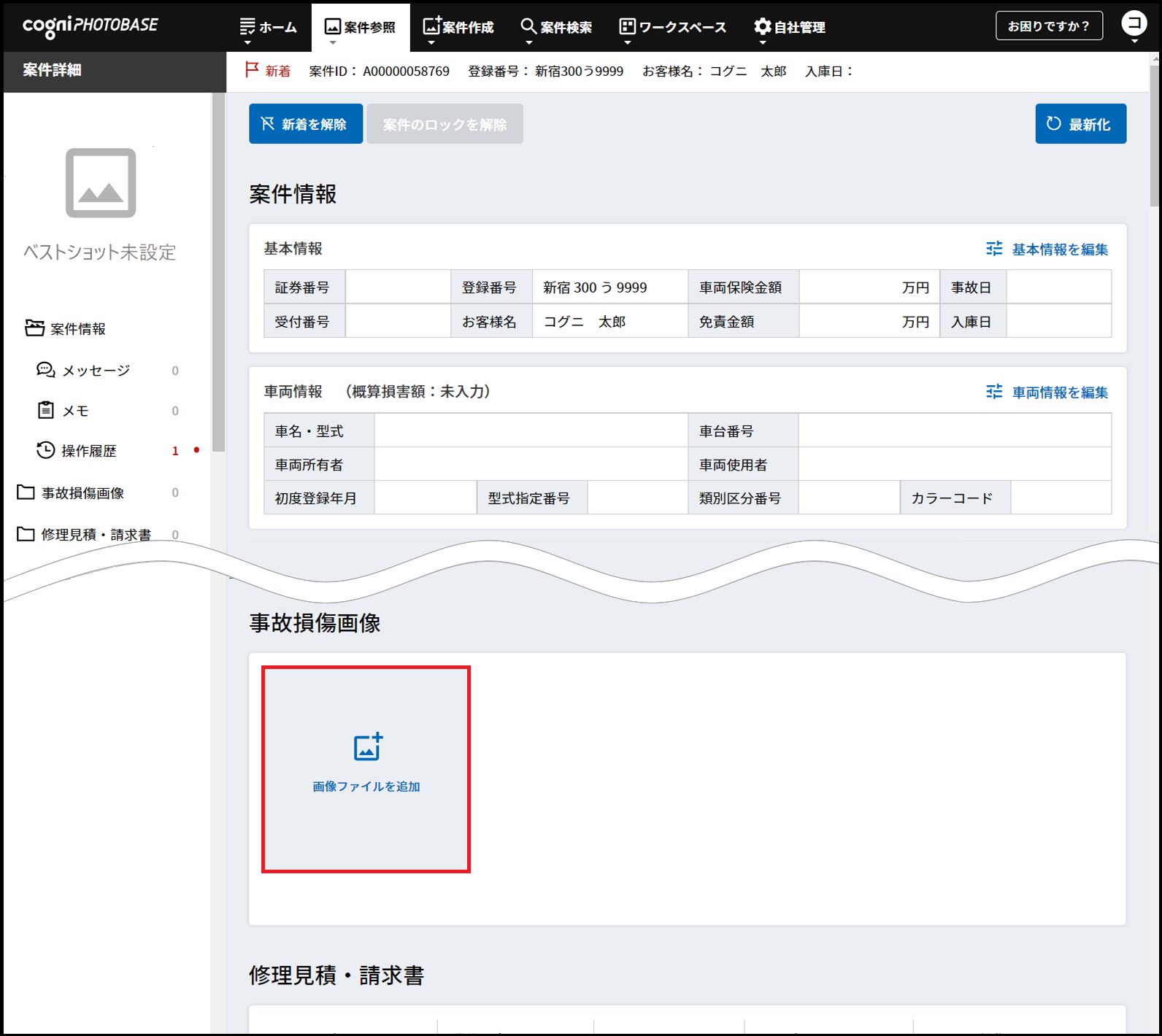Open the 案件検索 menu
1162x1036 pixels.
556,27
